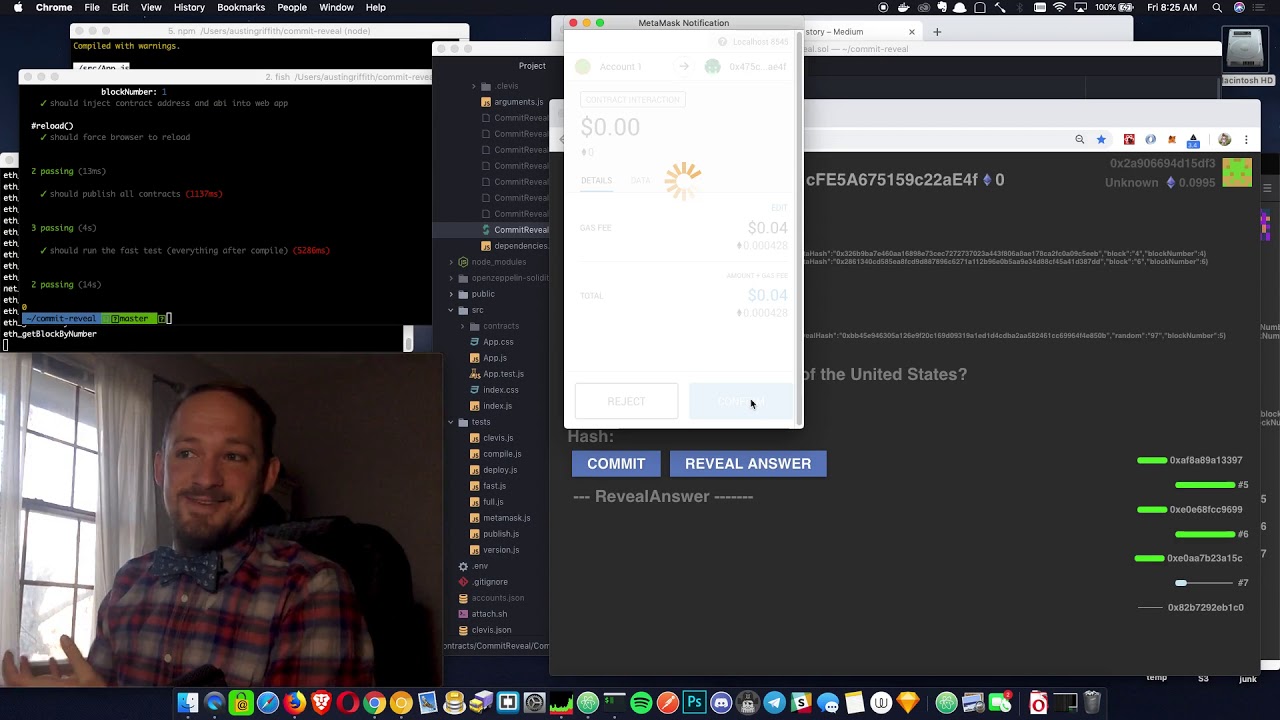The height and width of the screenshot is (720, 1280).
Task: Collapse the tests folder
Action: tap(450, 421)
